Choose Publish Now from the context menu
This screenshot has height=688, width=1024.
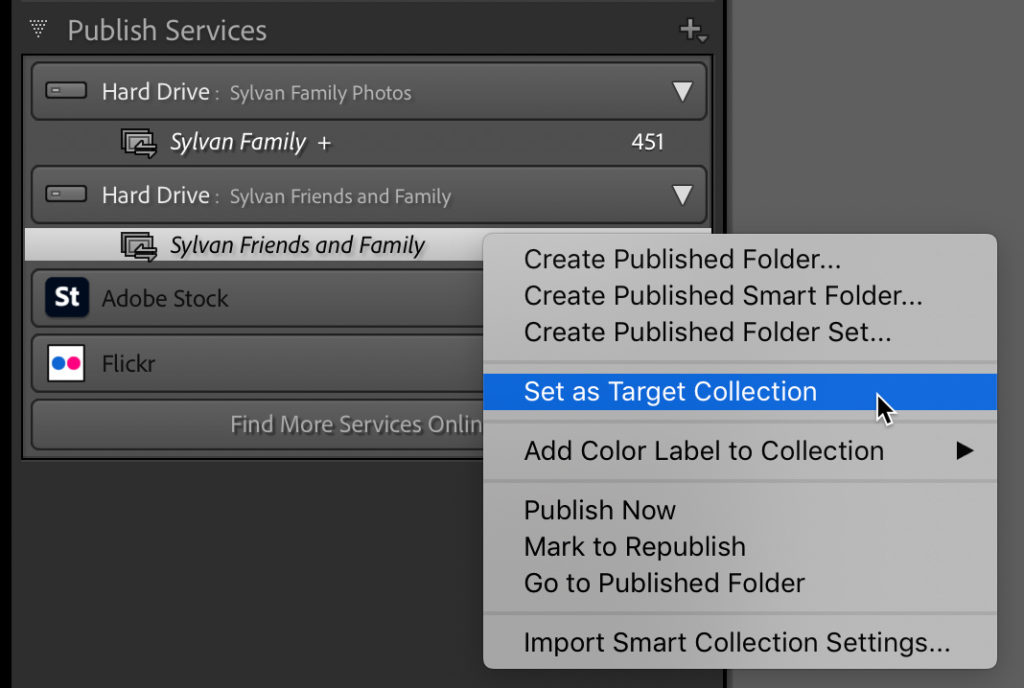pos(600,510)
